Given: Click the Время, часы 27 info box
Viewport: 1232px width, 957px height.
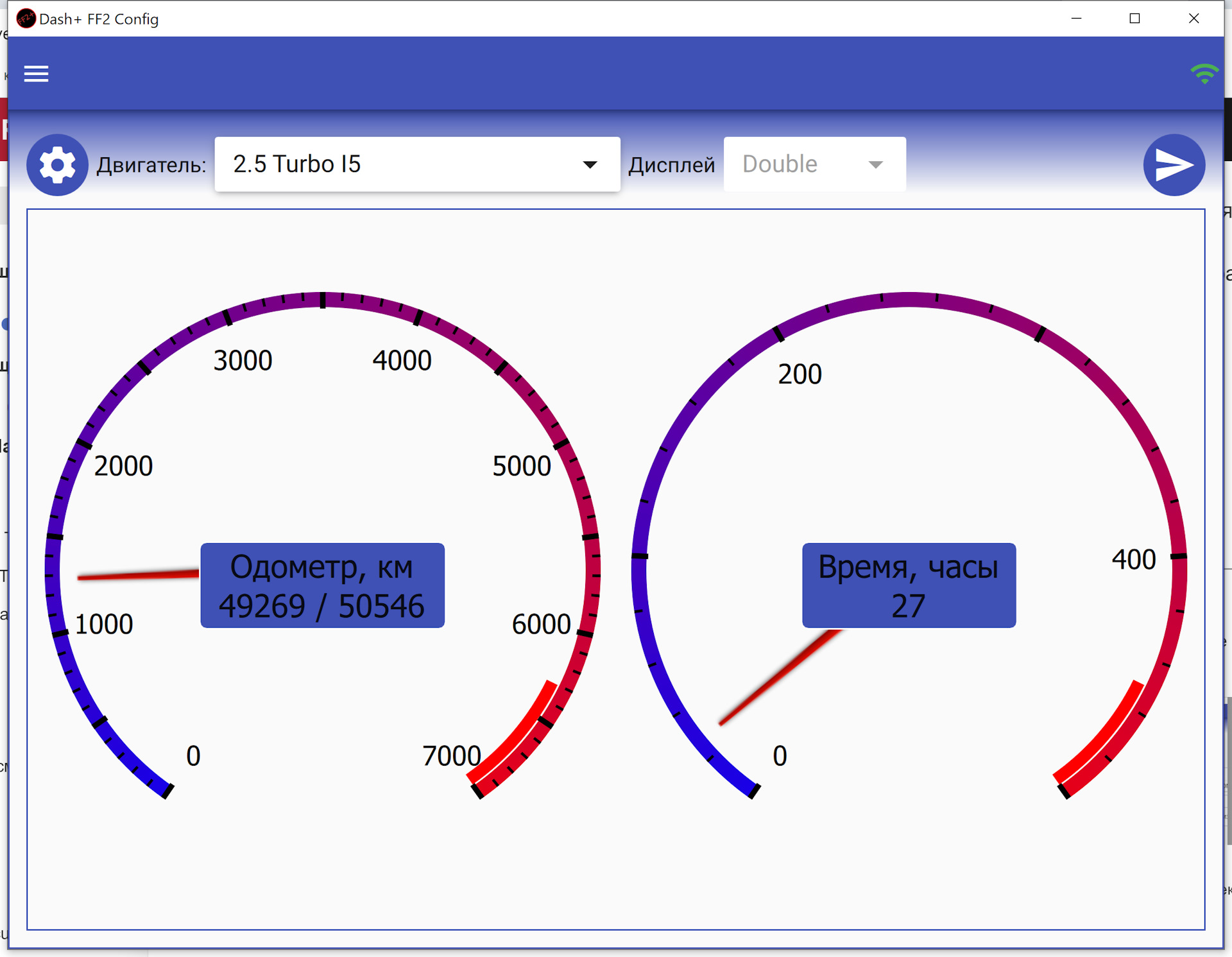Looking at the screenshot, I should pyautogui.click(x=909, y=585).
